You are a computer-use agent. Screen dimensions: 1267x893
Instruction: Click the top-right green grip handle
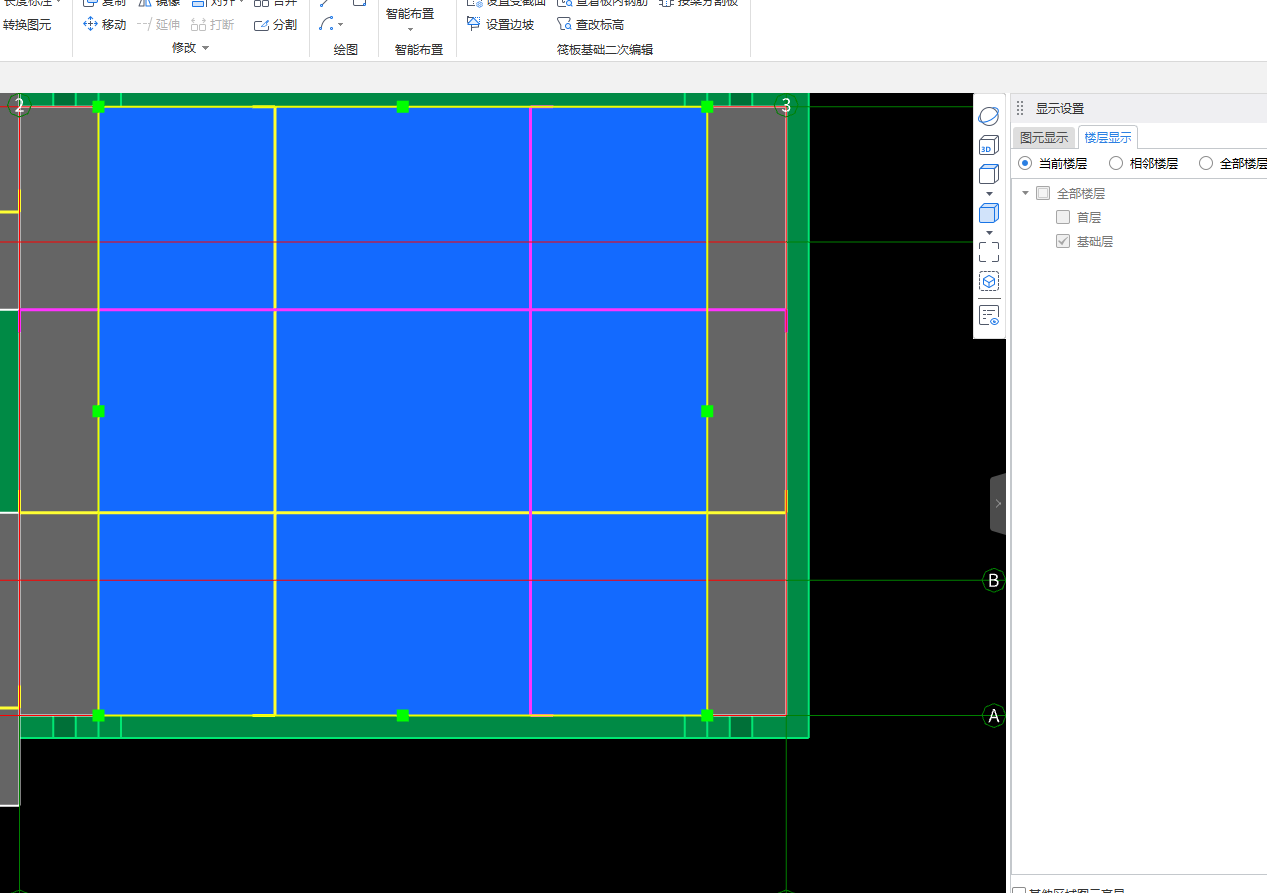point(707,106)
